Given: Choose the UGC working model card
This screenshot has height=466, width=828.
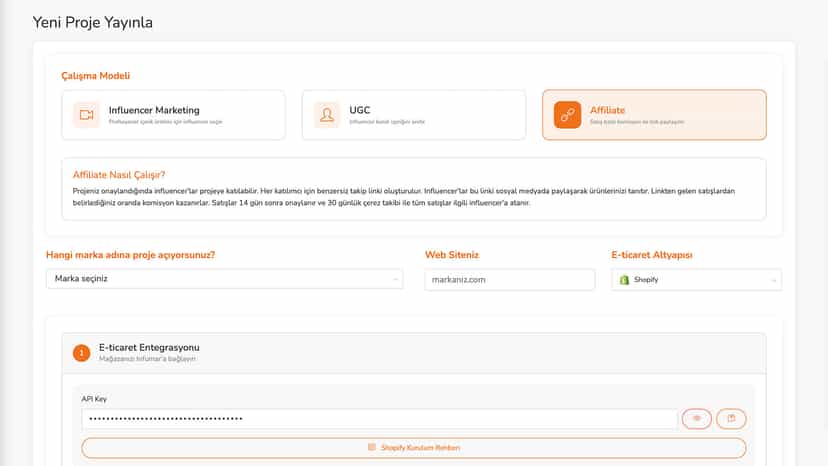Looking at the screenshot, I should click(x=413, y=115).
